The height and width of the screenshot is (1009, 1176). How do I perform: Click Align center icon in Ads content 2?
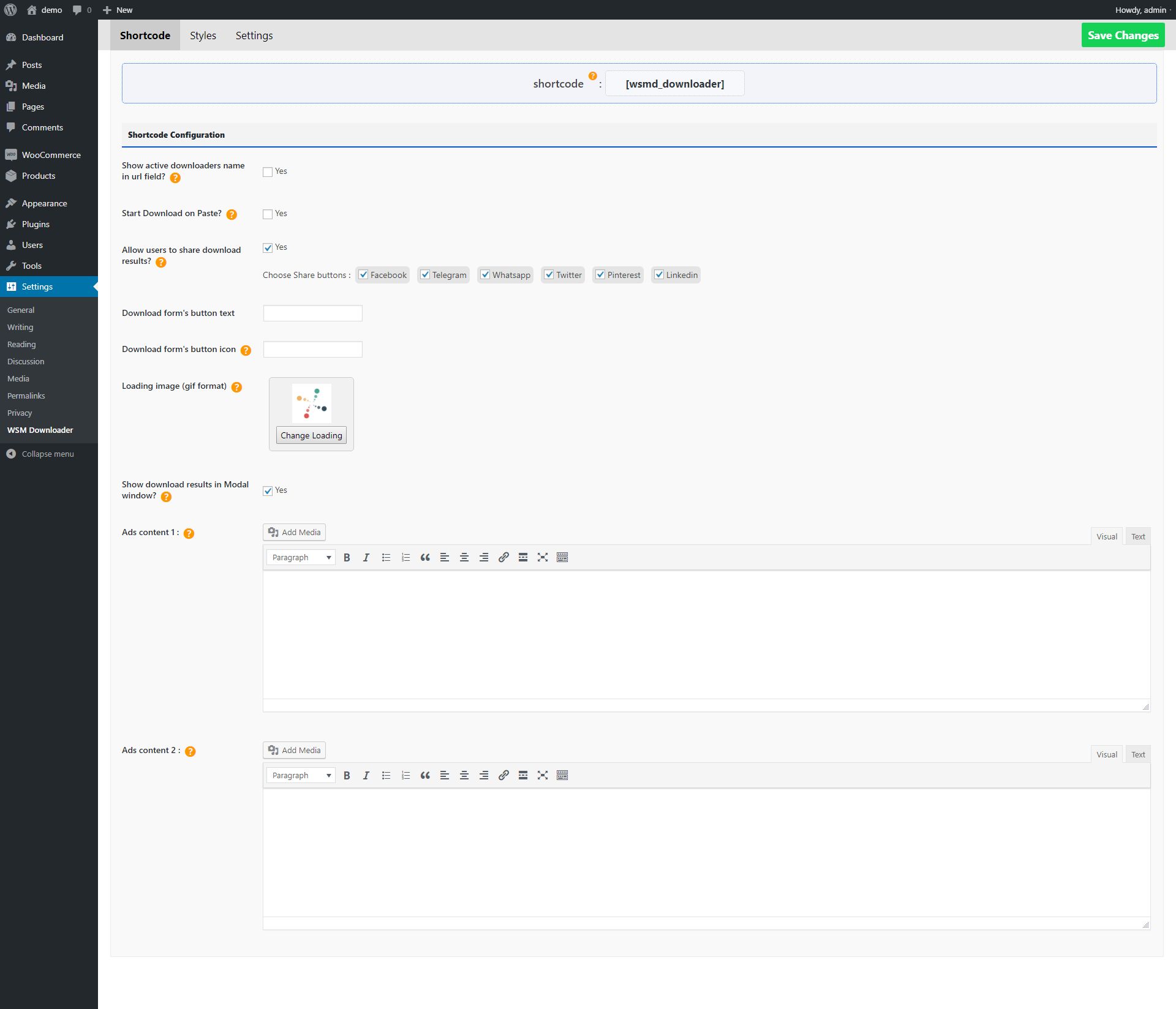click(x=464, y=775)
